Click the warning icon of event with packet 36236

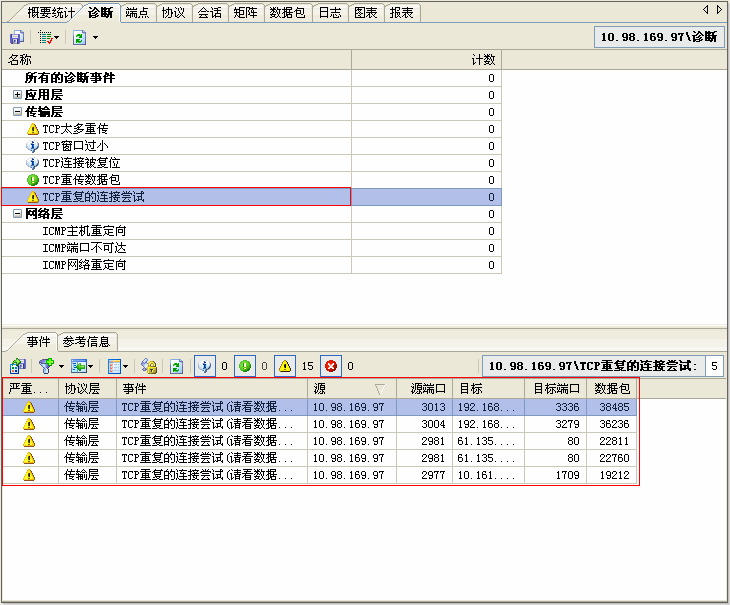tap(29, 424)
